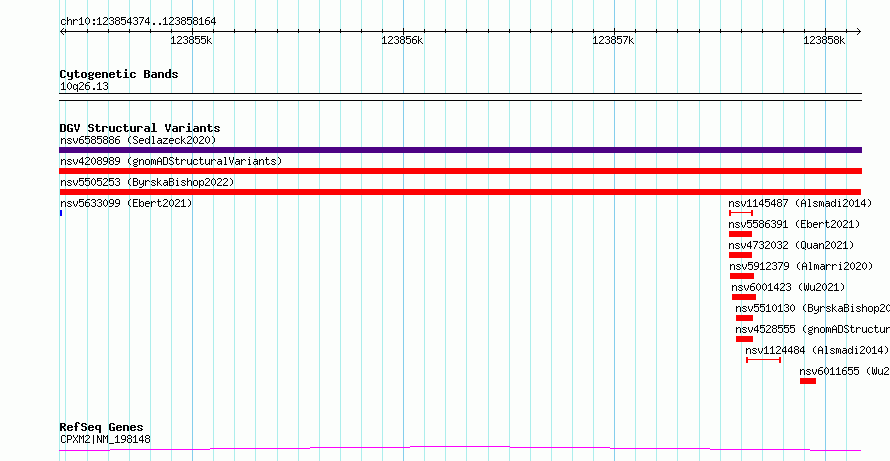Open the nsv6011655 Wu label

click(845, 371)
